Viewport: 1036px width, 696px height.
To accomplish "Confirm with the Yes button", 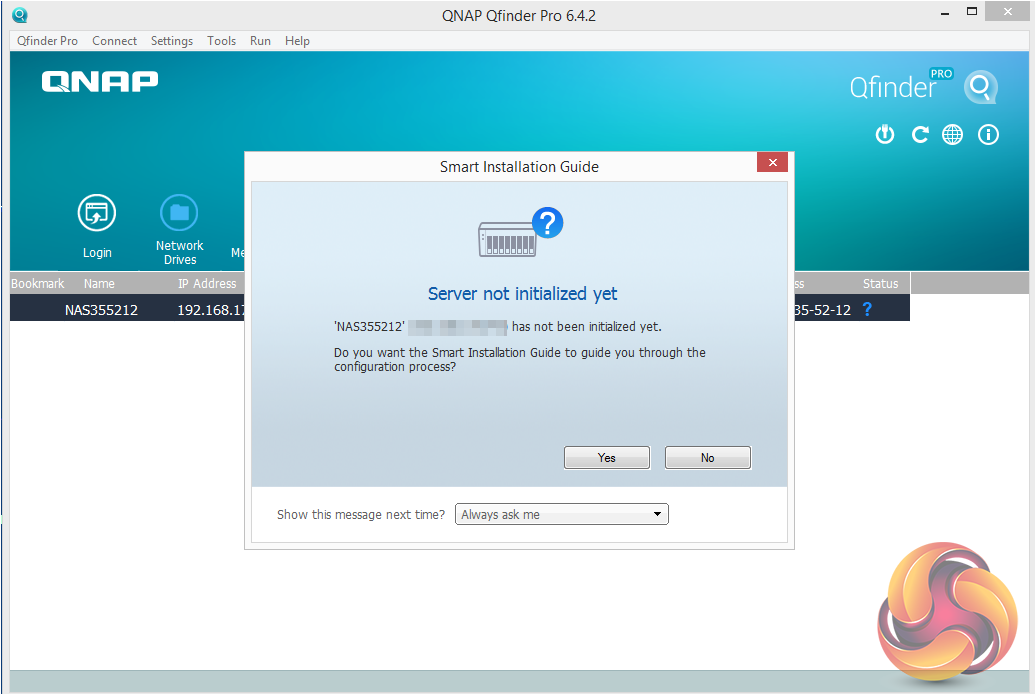I will coord(607,457).
